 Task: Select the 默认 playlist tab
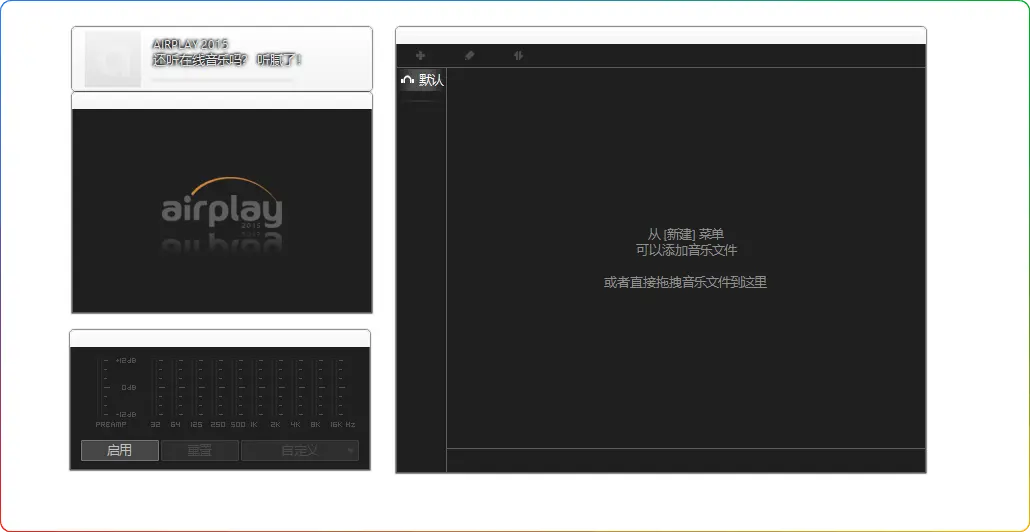click(431, 80)
